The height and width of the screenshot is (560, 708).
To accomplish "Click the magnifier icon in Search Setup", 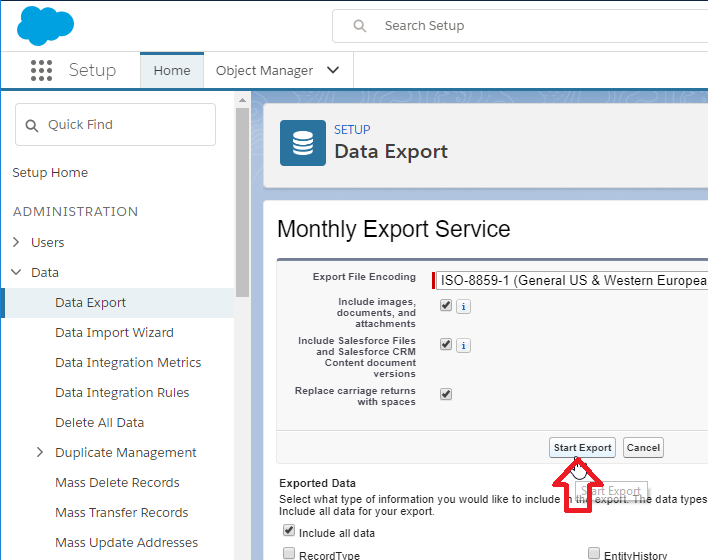I will pos(360,26).
